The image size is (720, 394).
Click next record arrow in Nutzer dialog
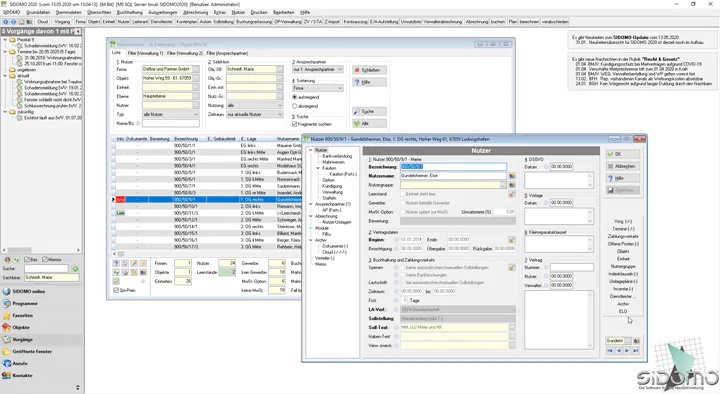(x=627, y=351)
